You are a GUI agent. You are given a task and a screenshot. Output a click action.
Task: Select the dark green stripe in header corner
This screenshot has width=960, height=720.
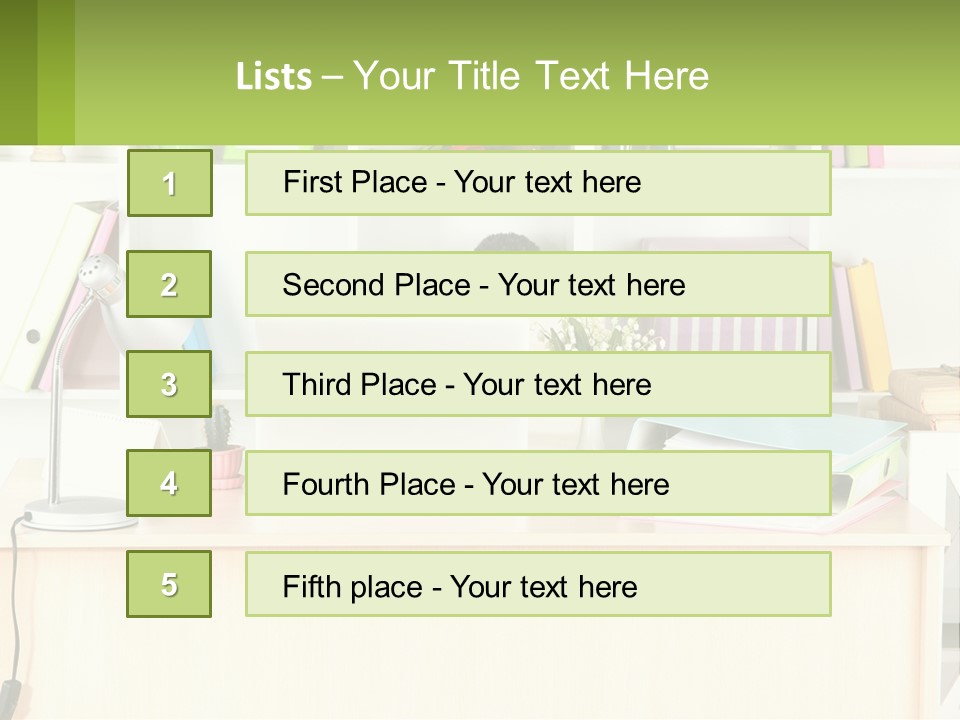click(x=18, y=72)
